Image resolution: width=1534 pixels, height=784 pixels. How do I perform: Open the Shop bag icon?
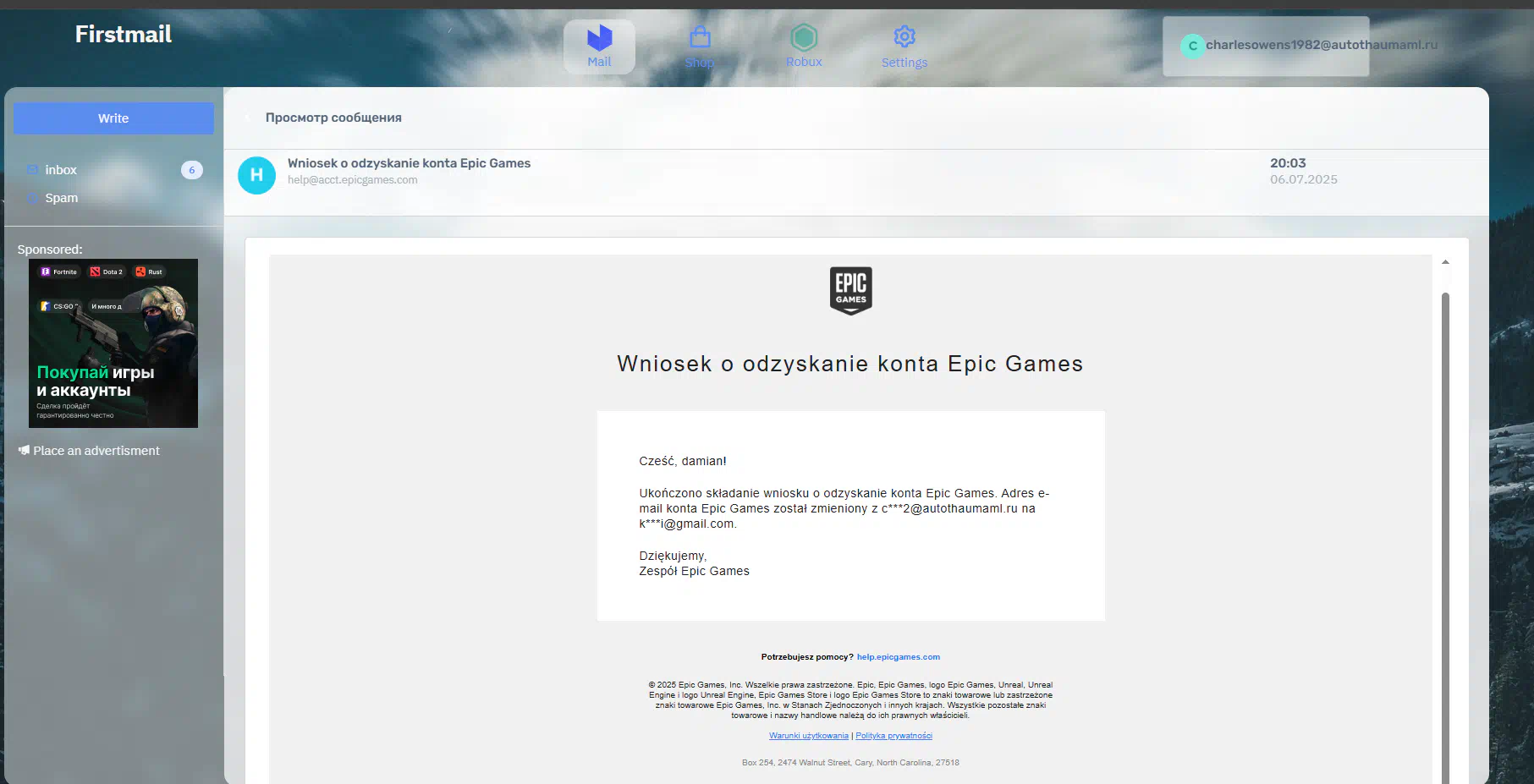[x=700, y=36]
